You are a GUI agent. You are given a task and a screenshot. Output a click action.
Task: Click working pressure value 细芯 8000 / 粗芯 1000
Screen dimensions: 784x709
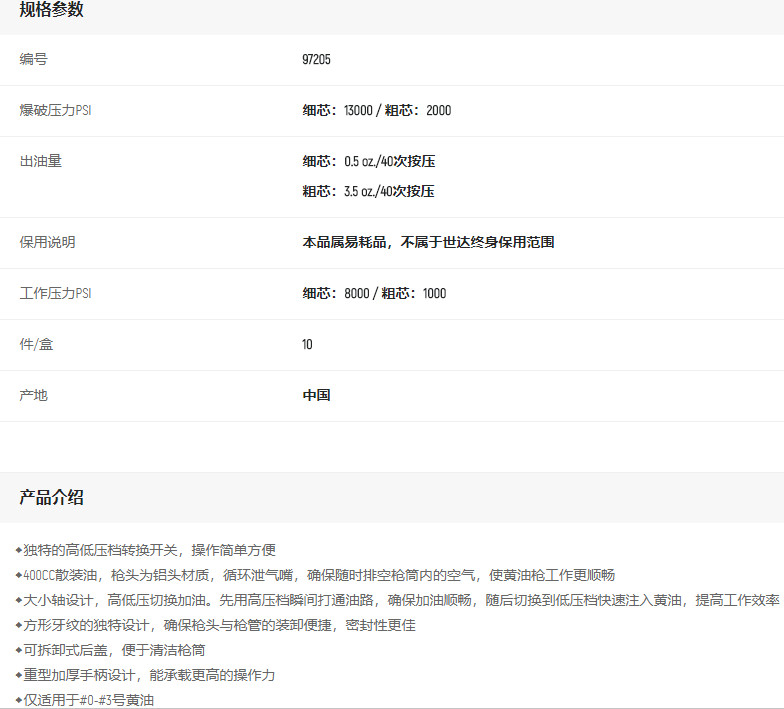[x=374, y=294]
